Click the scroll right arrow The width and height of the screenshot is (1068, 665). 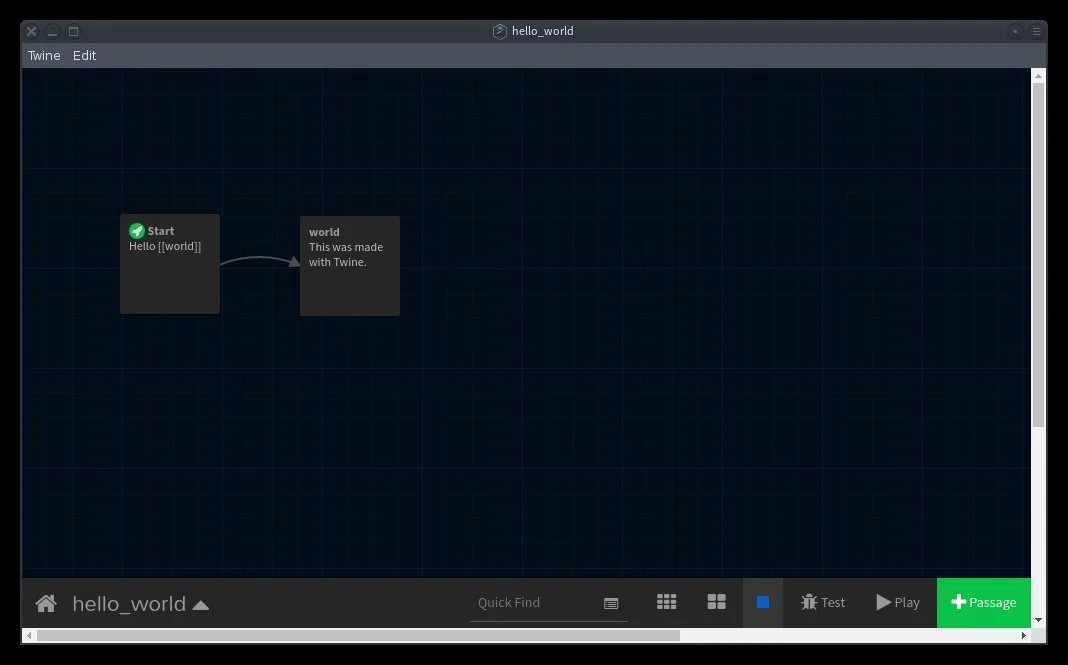click(x=1024, y=635)
